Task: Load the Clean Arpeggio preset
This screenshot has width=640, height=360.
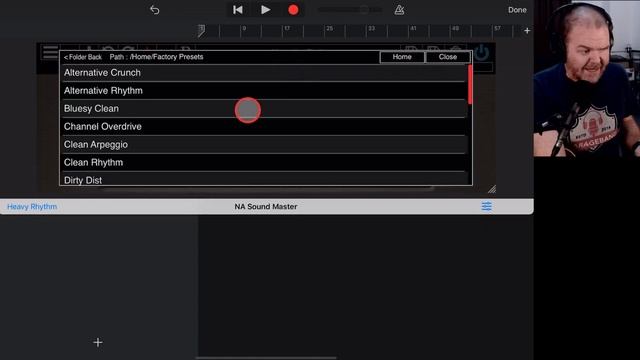Action: click(264, 144)
